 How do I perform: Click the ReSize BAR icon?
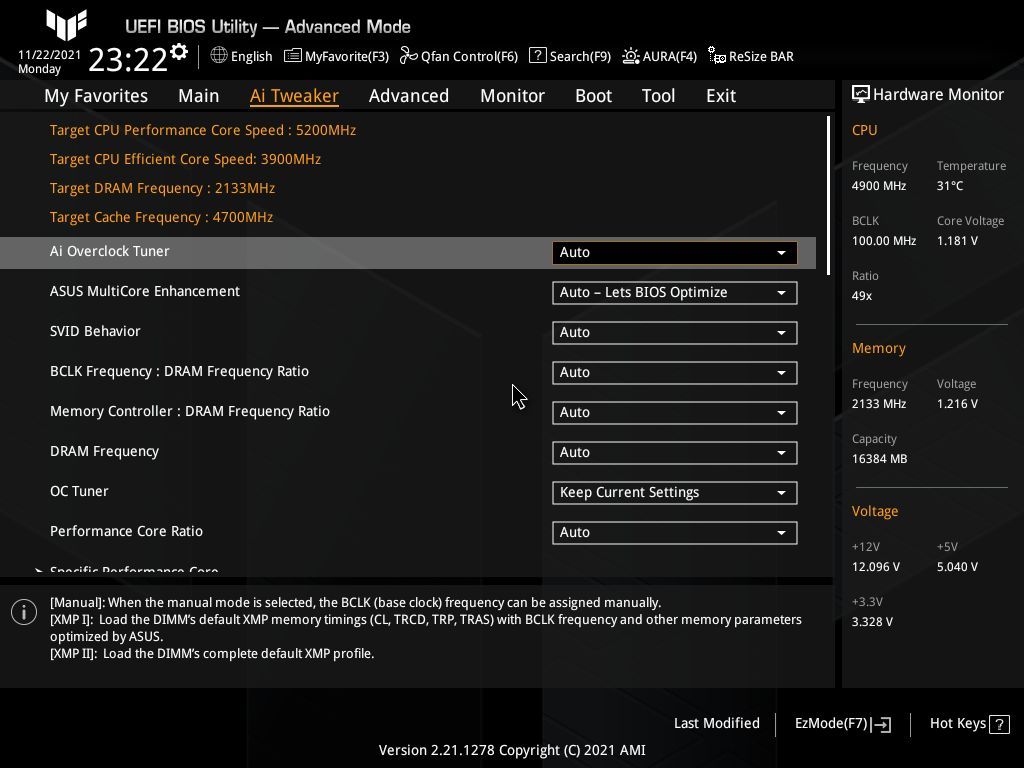(x=716, y=56)
